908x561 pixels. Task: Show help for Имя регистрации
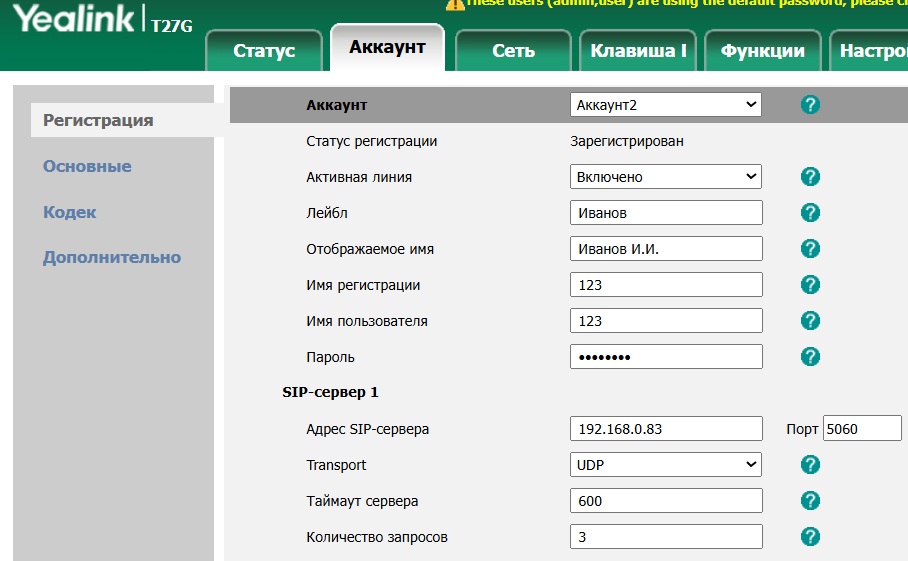[810, 285]
